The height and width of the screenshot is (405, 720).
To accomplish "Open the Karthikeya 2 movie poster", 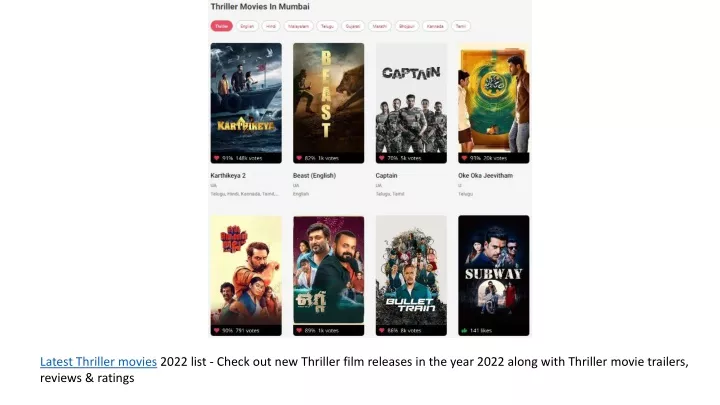I will pyautogui.click(x=246, y=103).
